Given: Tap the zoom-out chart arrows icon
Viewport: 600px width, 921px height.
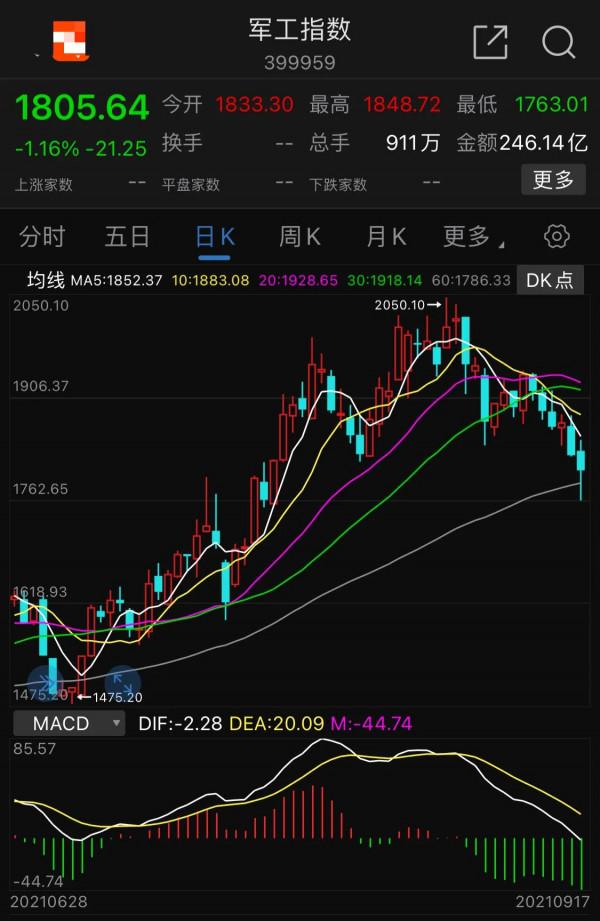Looking at the screenshot, I should click(x=45, y=682).
